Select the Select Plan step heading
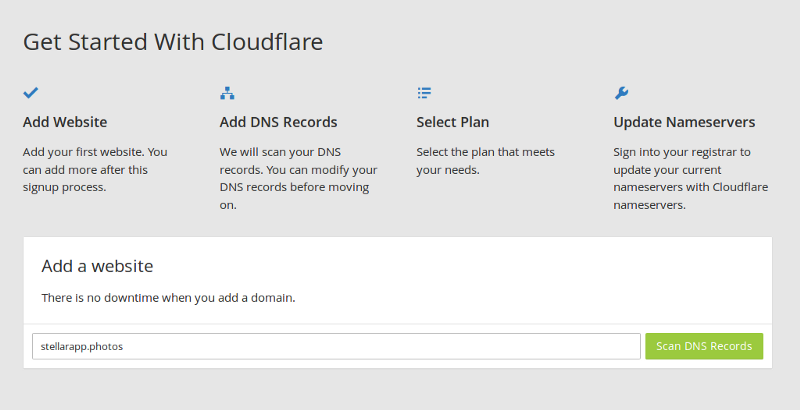The height and width of the screenshot is (410, 800). click(x=453, y=122)
